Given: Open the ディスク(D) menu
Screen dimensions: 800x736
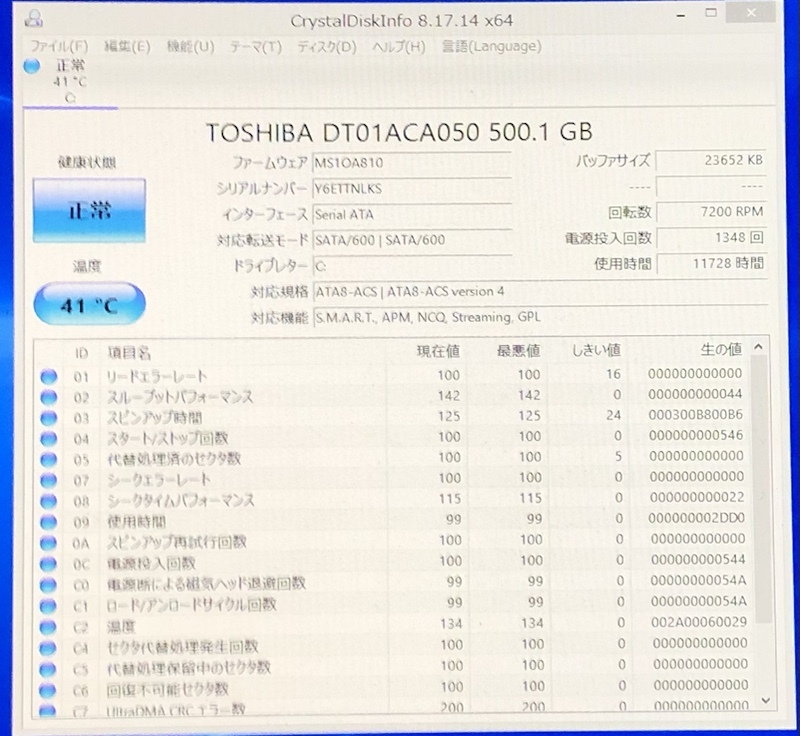Looking at the screenshot, I should (320, 46).
